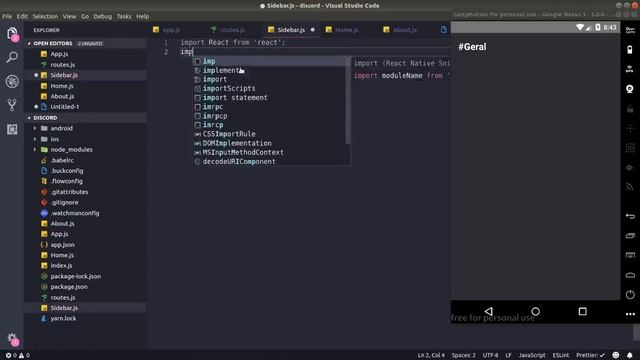Open the Selection menu
640x360 pixels.
(x=45, y=16)
